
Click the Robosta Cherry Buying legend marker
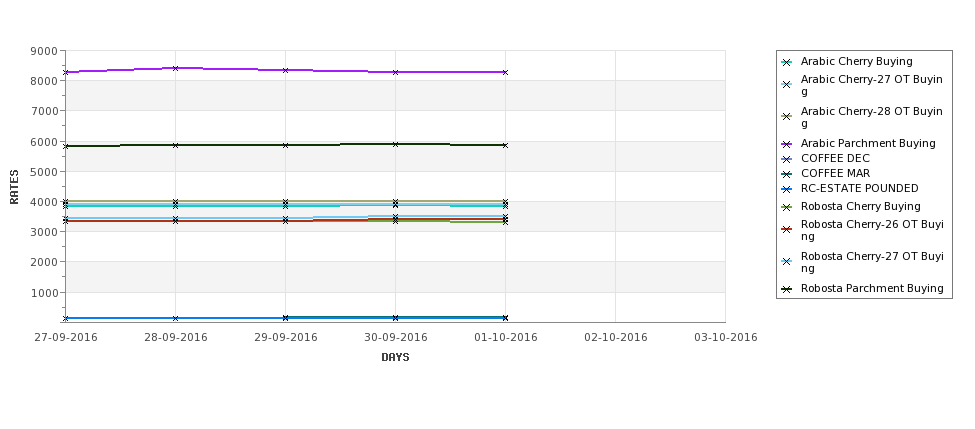click(787, 207)
